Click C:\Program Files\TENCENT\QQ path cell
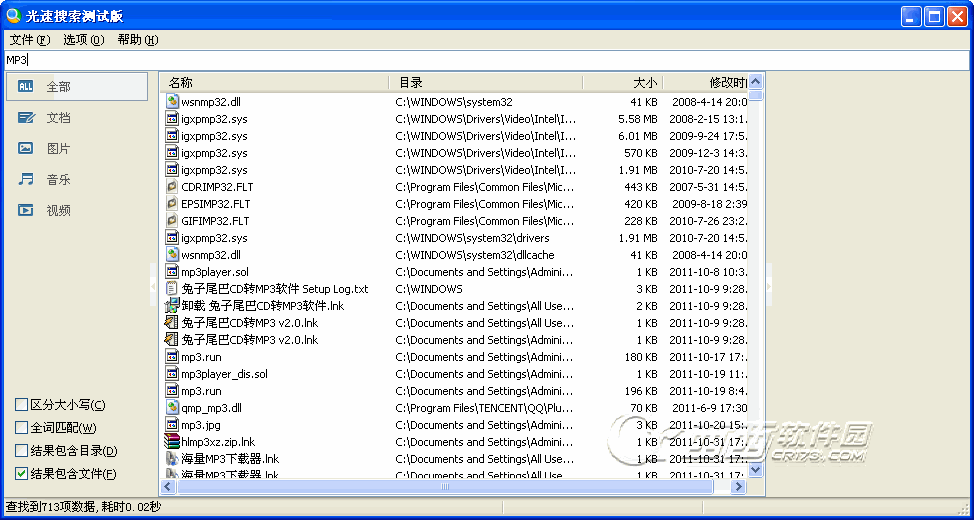 pos(485,408)
